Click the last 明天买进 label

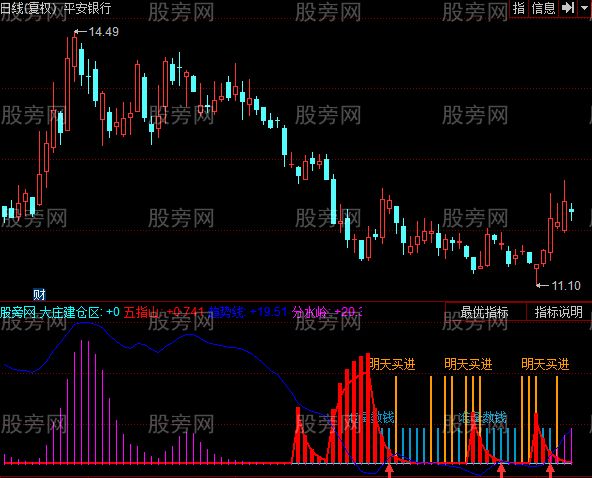(545, 364)
